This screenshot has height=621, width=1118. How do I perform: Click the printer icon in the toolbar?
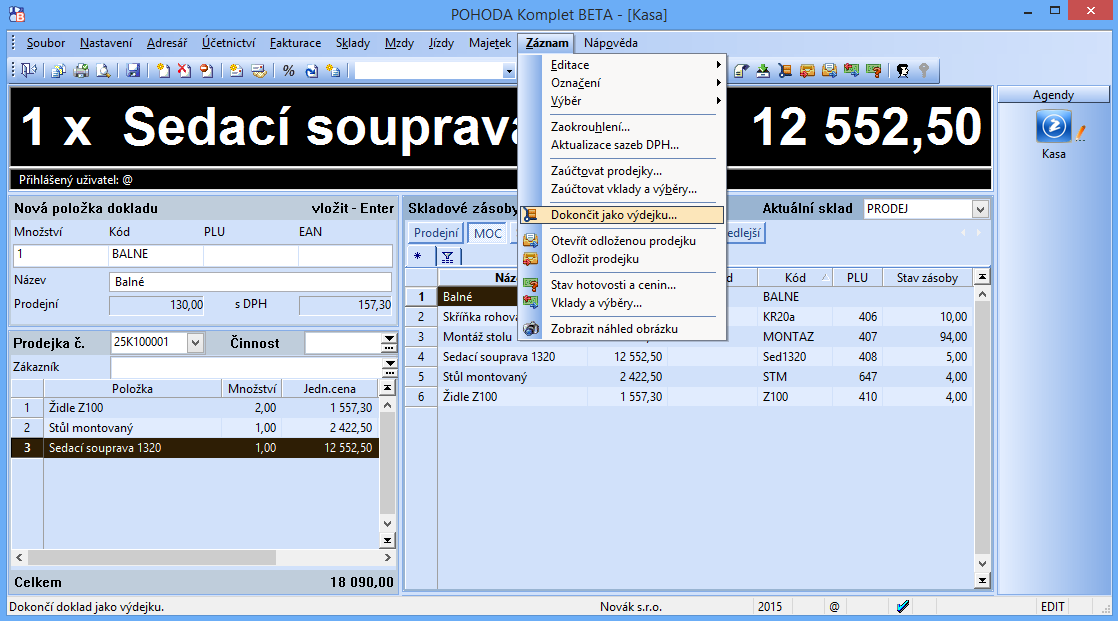(81, 71)
